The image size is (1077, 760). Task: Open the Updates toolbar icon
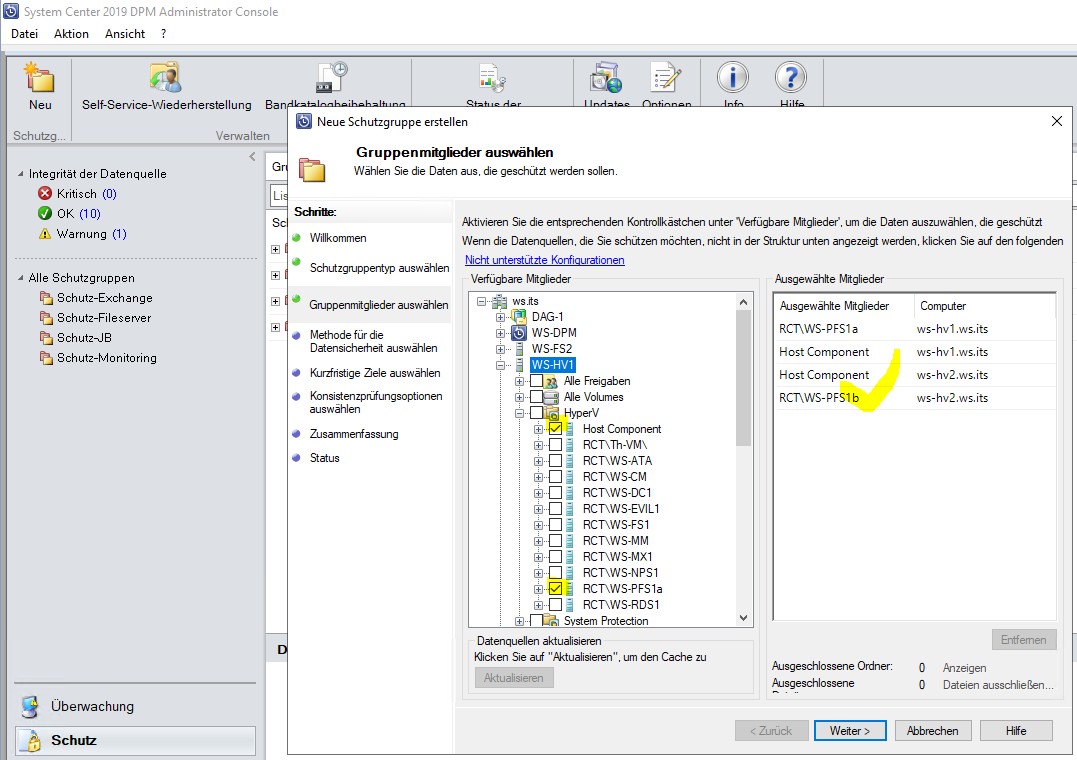(606, 77)
